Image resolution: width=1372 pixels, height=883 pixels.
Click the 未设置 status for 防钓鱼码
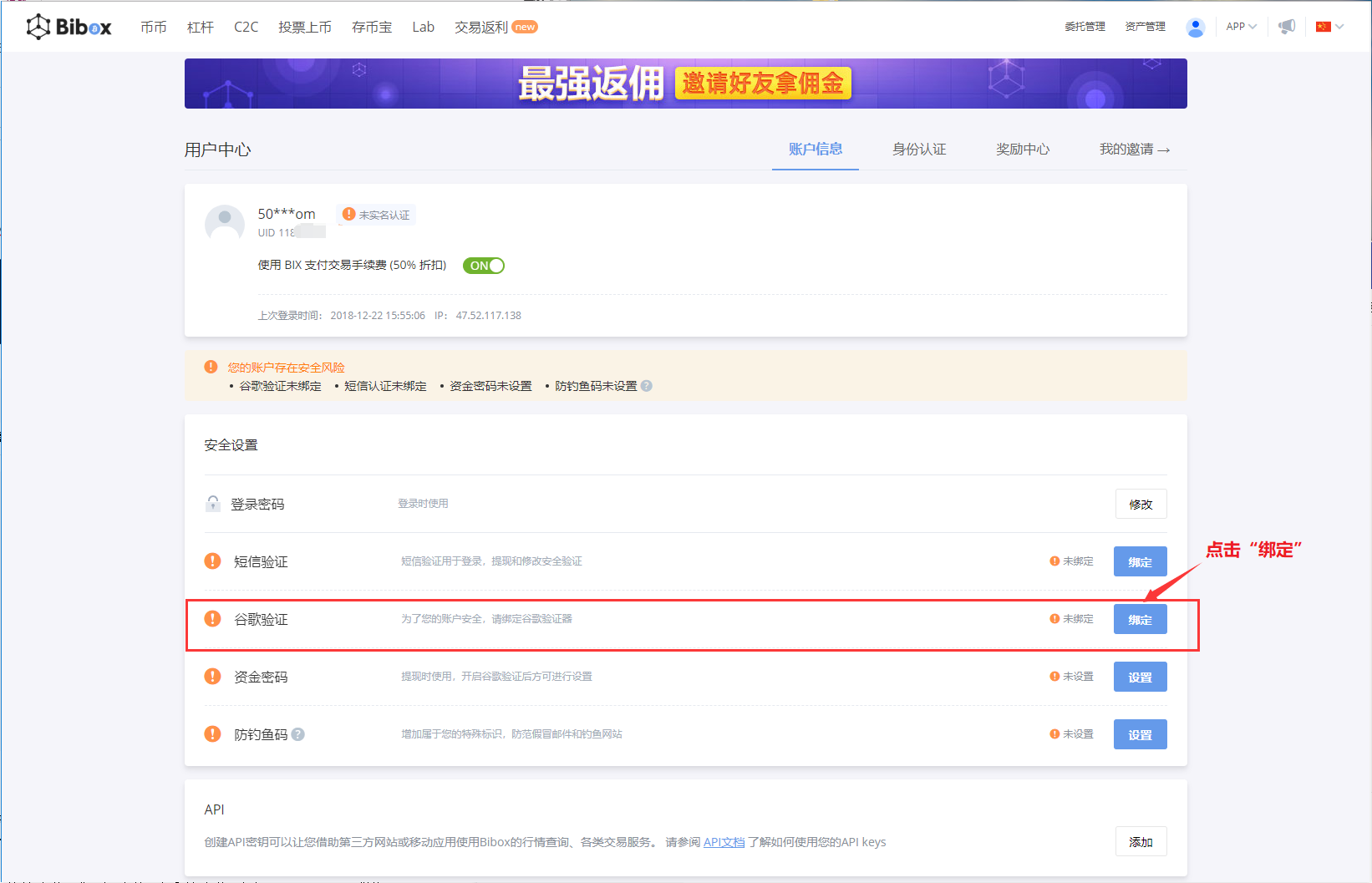pyautogui.click(x=1072, y=734)
